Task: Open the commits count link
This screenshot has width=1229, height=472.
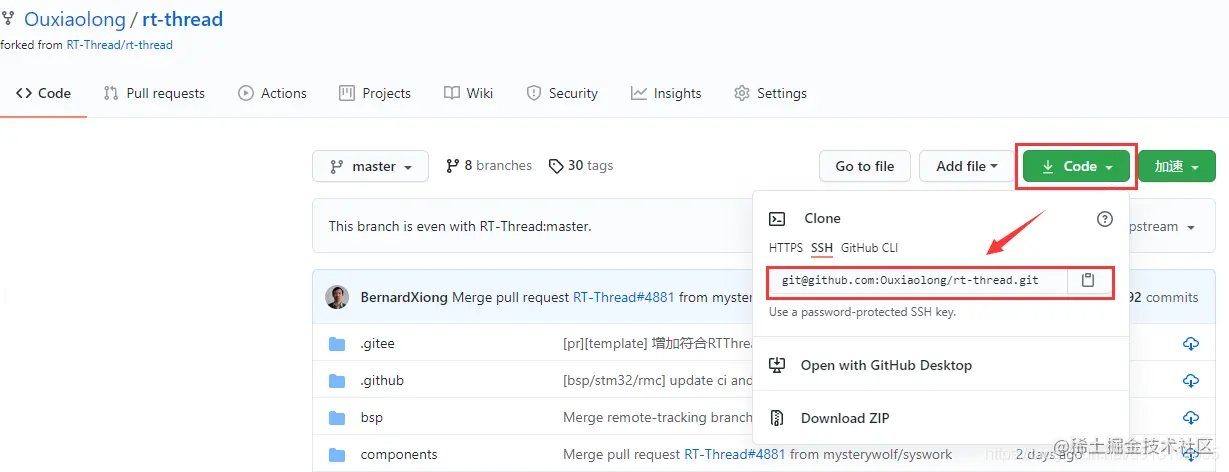Action: pyautogui.click(x=1165, y=297)
